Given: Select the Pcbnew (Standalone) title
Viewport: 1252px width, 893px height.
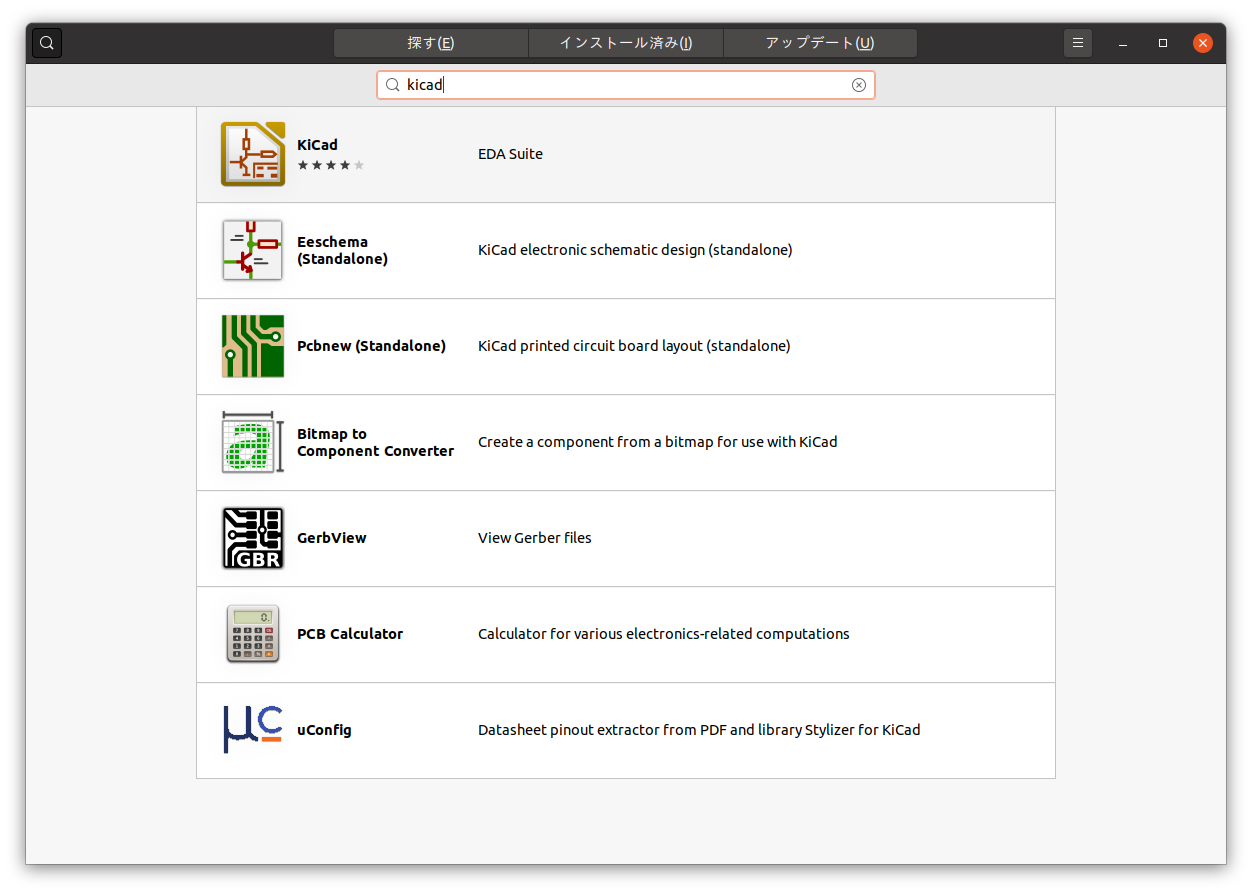Looking at the screenshot, I should point(371,346).
